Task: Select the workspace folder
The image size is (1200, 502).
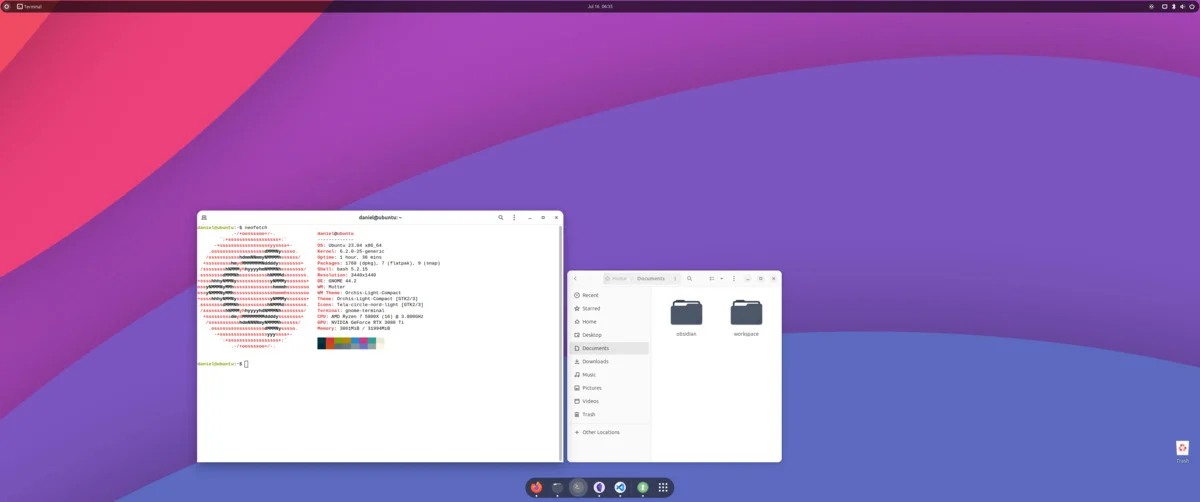Action: pyautogui.click(x=746, y=317)
